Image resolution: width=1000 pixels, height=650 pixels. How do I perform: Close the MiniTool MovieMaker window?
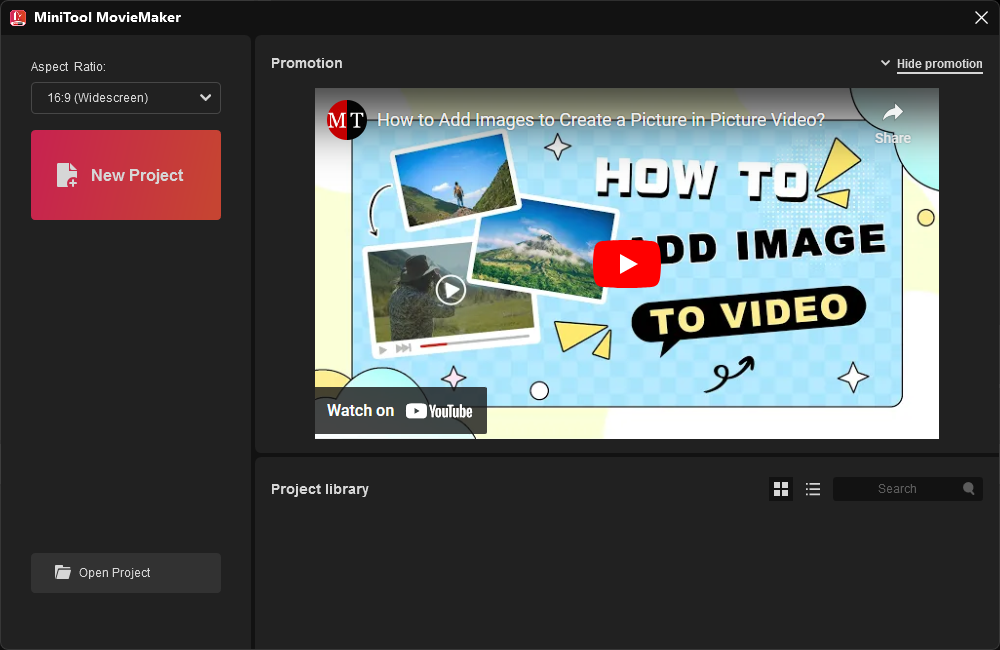[x=982, y=17]
